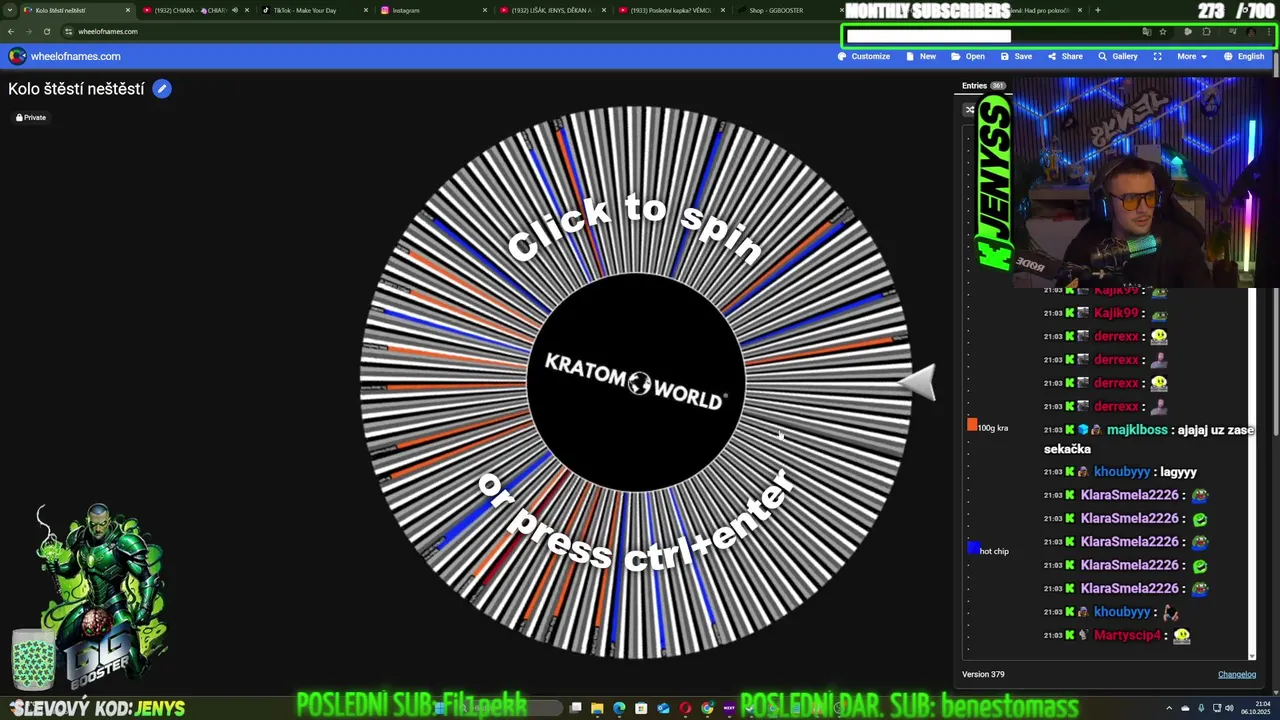Click majklboss's username in chat
The image size is (1280, 720).
click(x=1137, y=430)
